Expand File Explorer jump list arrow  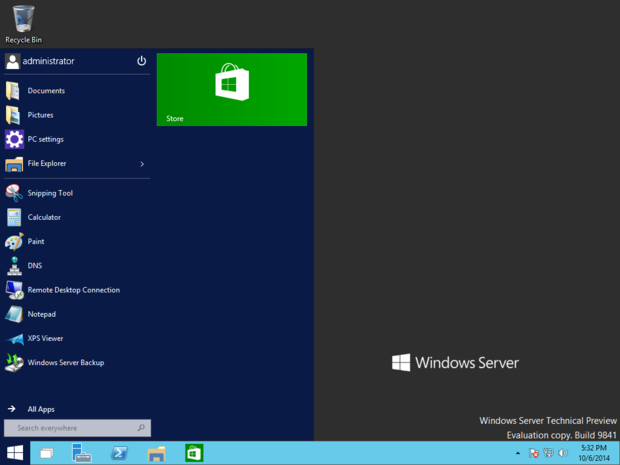click(142, 164)
